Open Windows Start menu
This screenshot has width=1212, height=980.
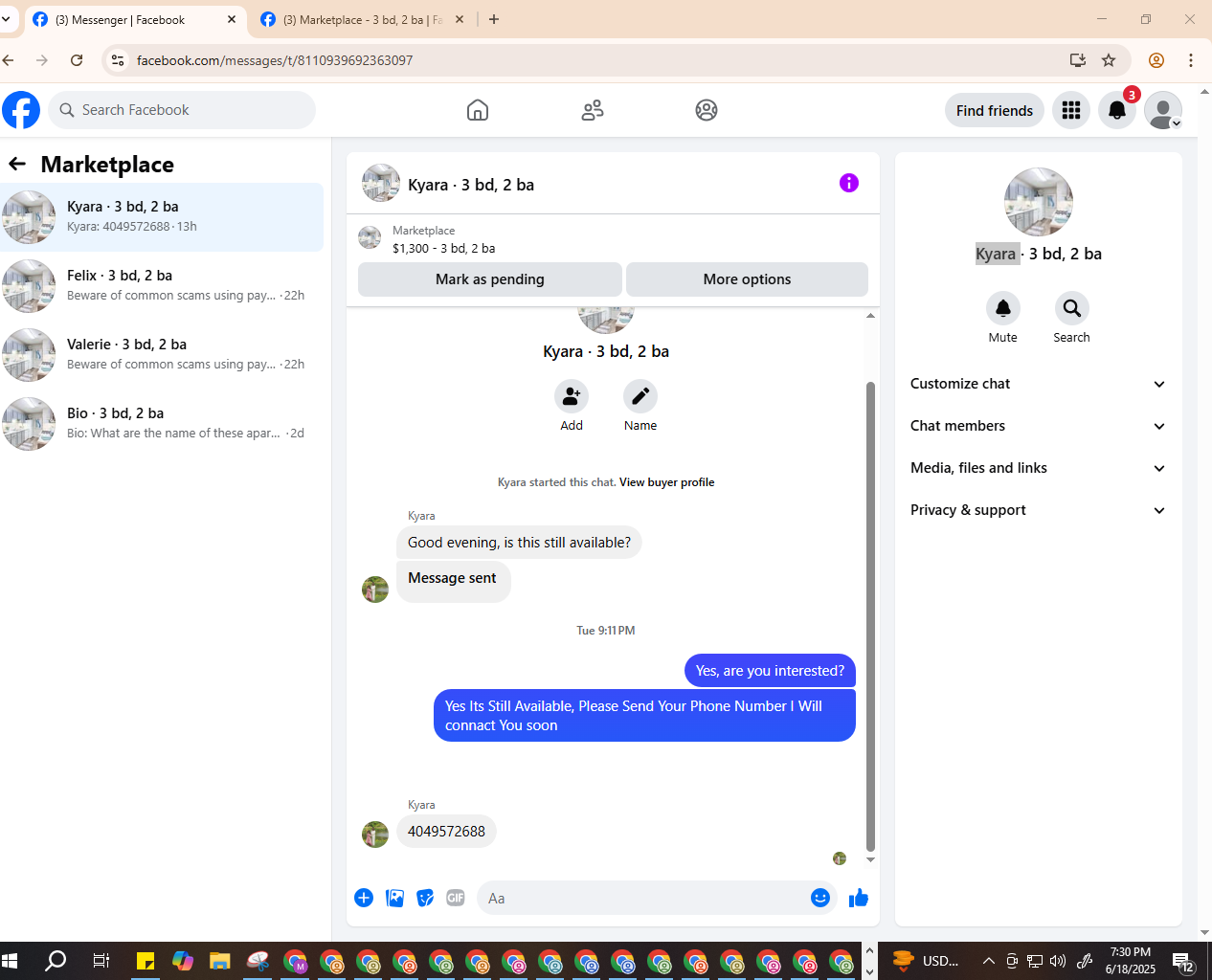point(10,961)
